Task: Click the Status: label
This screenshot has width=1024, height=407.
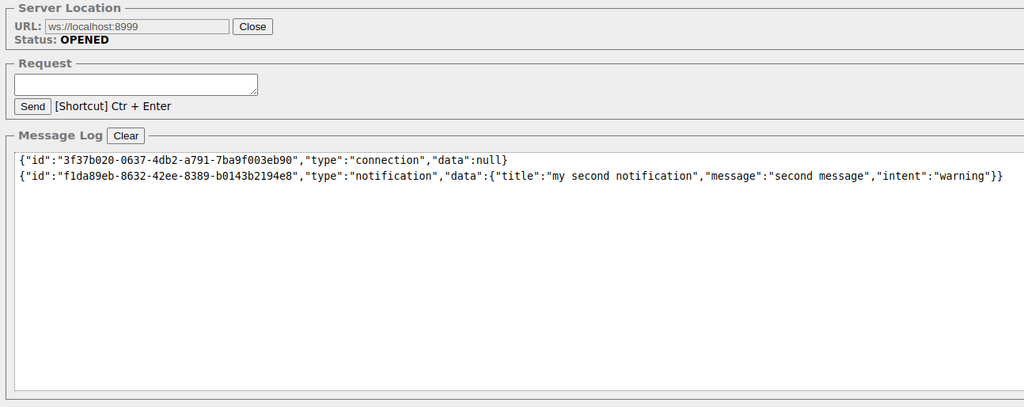Action: (x=35, y=40)
